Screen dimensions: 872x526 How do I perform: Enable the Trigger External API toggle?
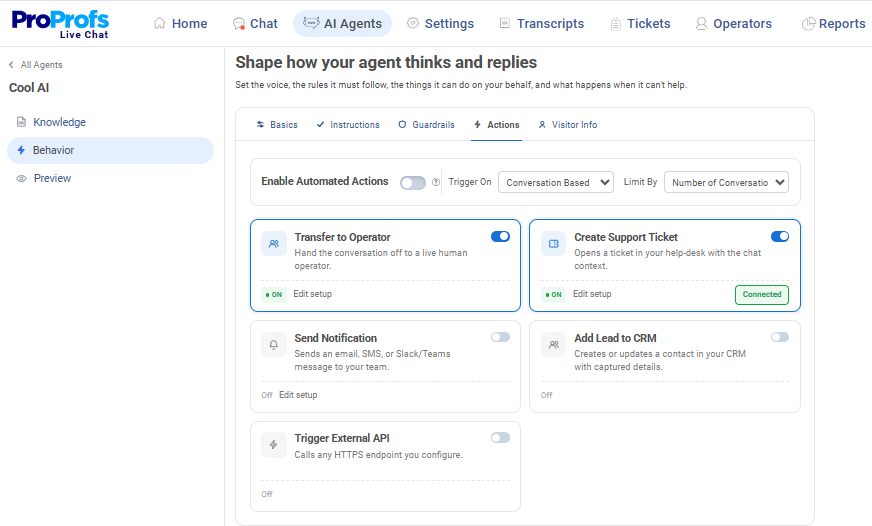pyautogui.click(x=501, y=438)
